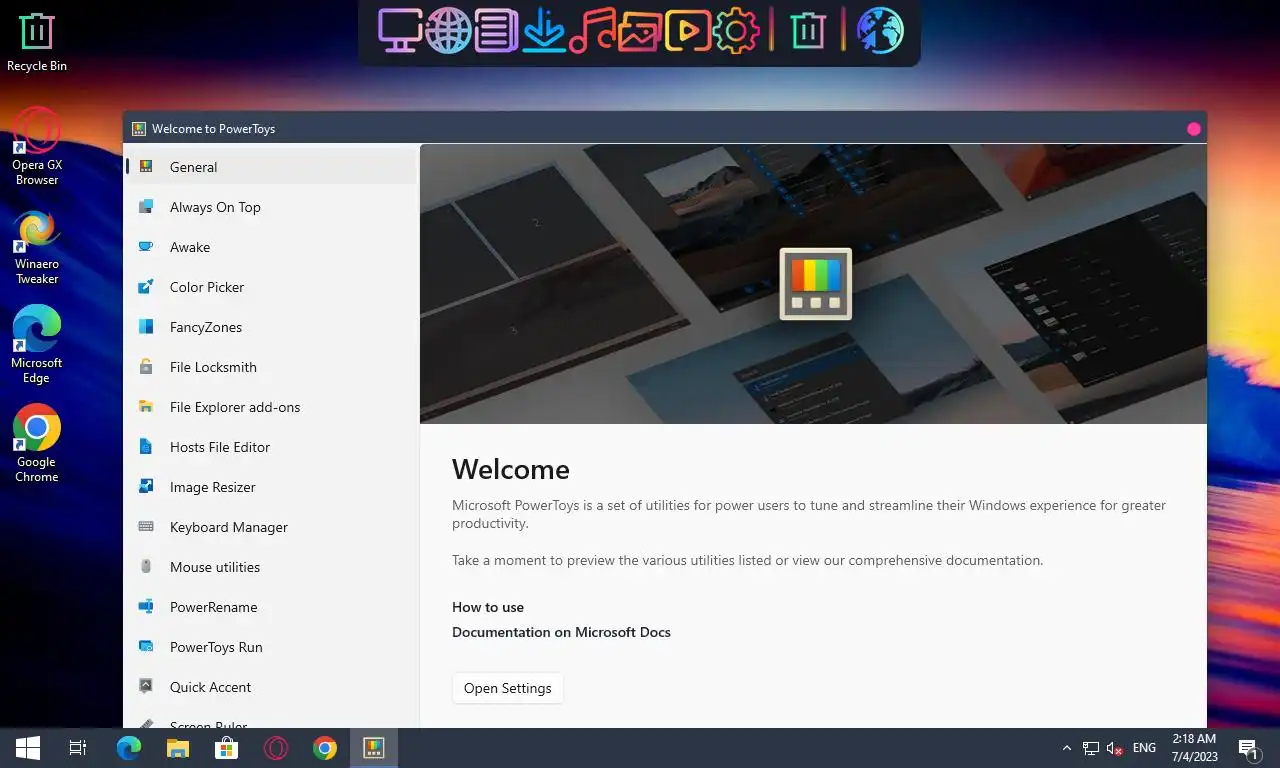Click the Open Settings button
1280x768 pixels.
coord(508,688)
